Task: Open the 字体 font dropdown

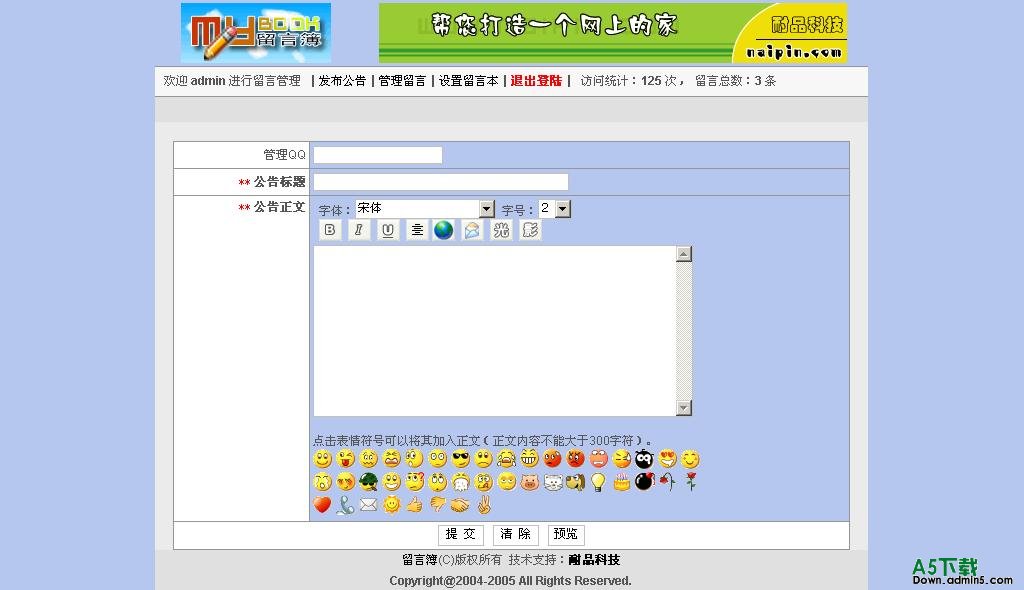Action: 487,209
